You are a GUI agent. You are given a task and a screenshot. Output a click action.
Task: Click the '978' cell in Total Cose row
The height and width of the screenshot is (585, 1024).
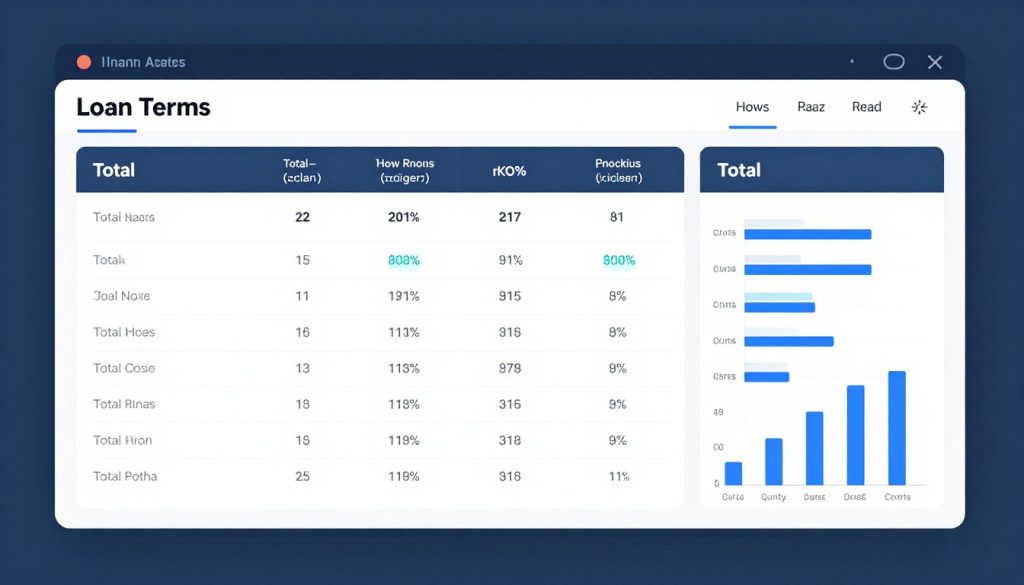[x=509, y=368]
